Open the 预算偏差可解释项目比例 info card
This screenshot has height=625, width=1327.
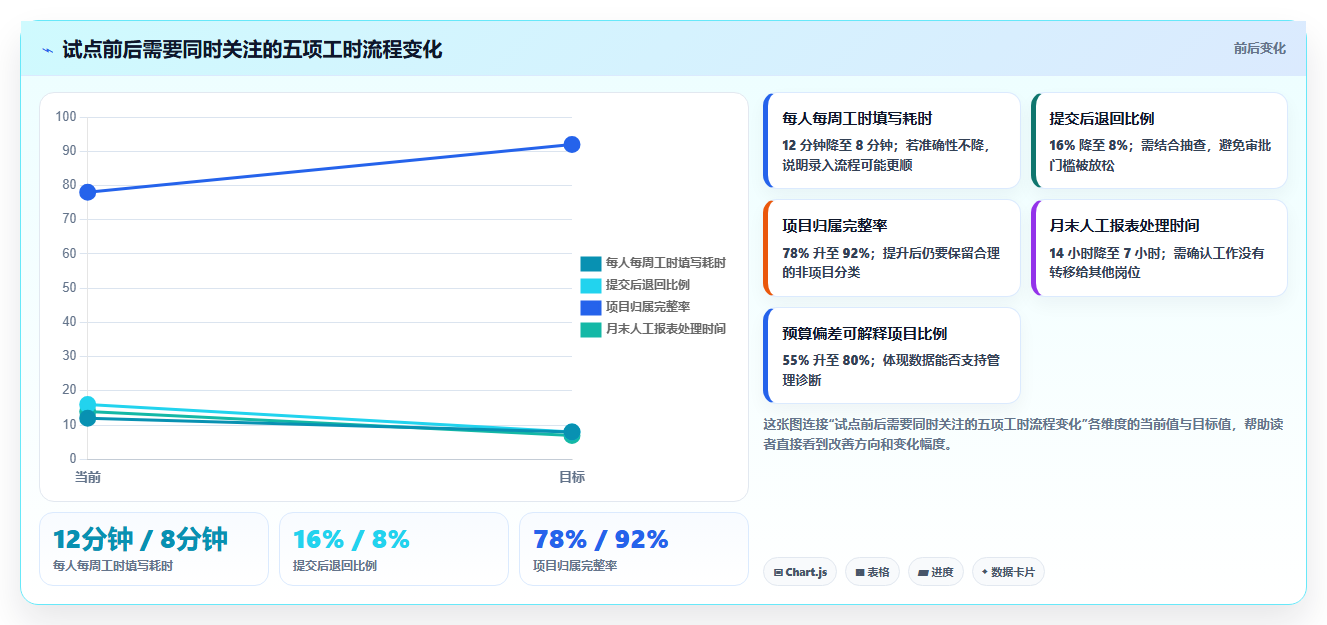tap(891, 355)
